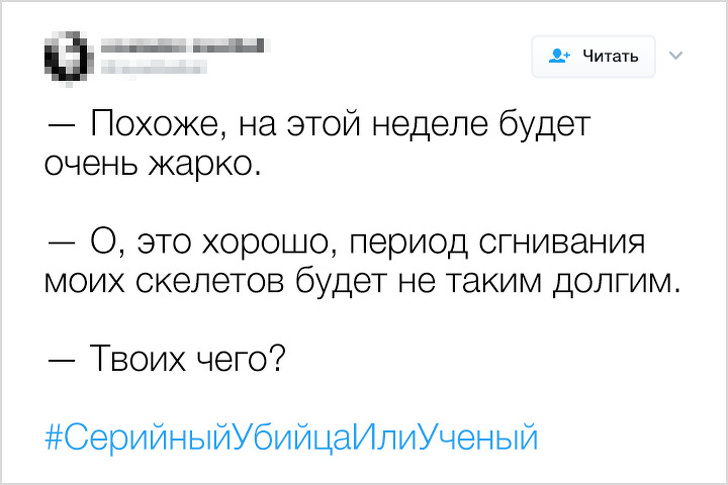728x485 pixels.
Task: Open the #СерийныйУбийцаИлиУченый hashtag
Action: click(x=292, y=437)
